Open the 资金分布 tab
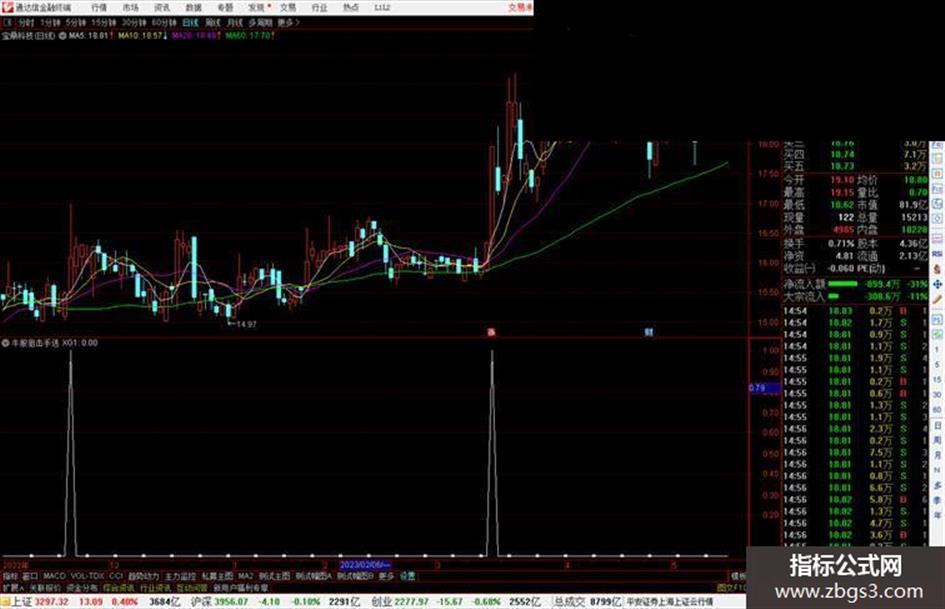The image size is (945, 609). click(x=82, y=587)
